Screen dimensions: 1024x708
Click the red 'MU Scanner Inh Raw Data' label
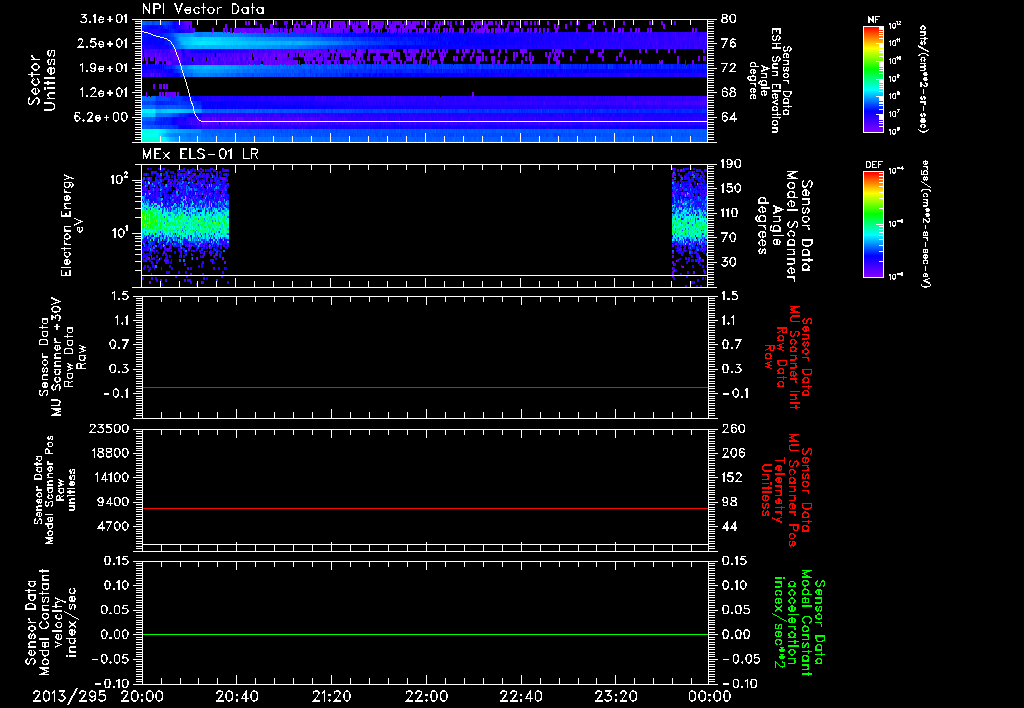click(788, 357)
